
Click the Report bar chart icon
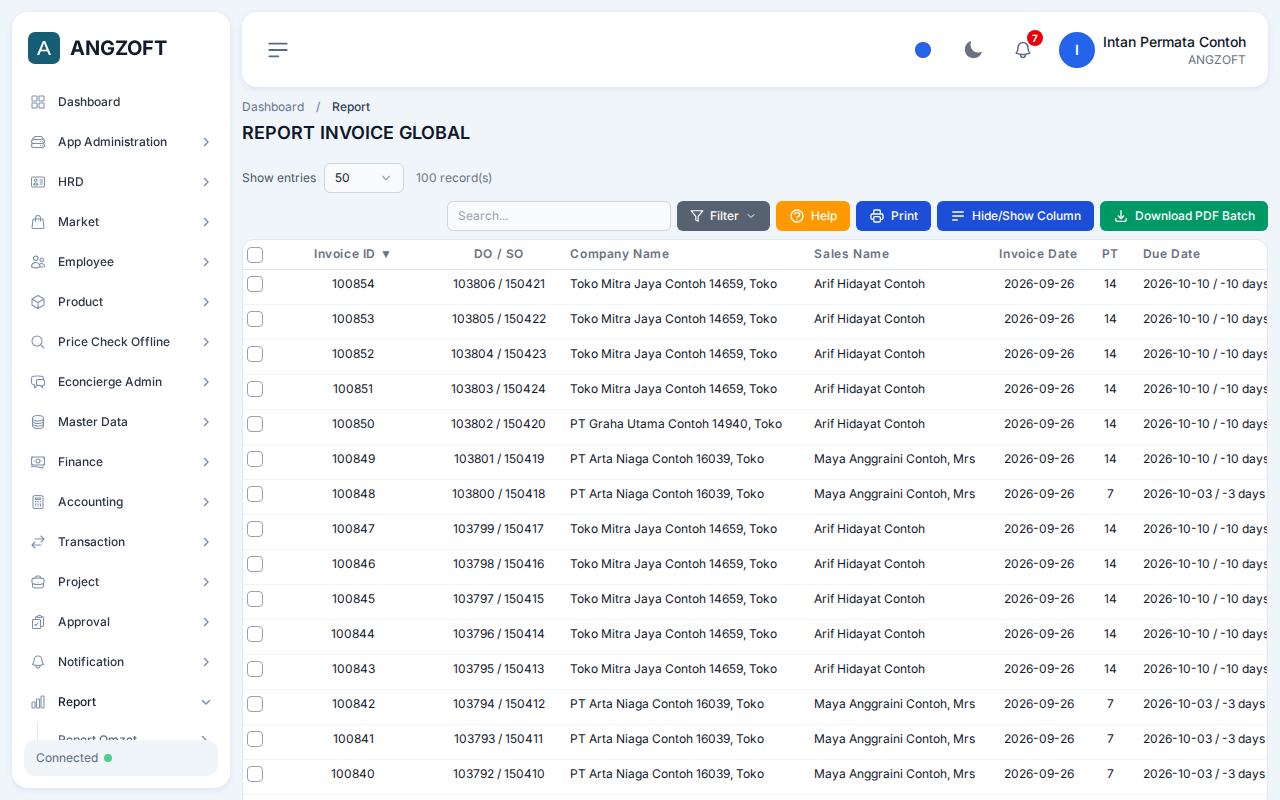pos(38,702)
